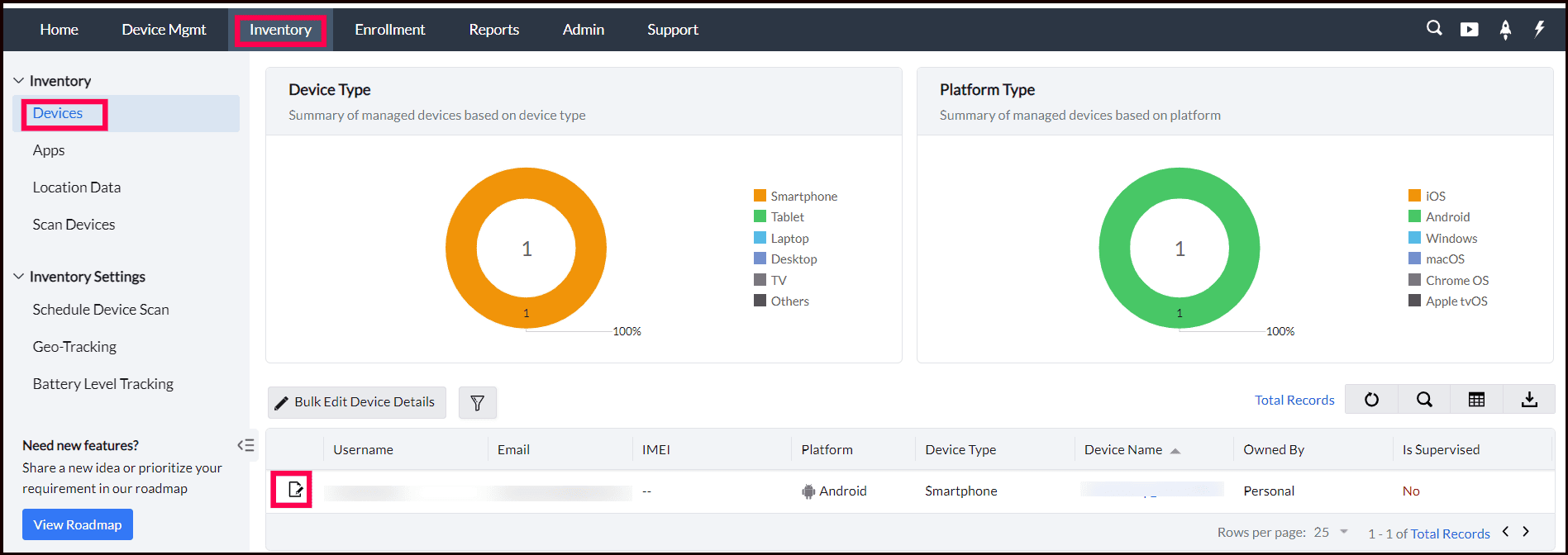The height and width of the screenshot is (555, 1568).
Task: Open column chooser grid icon
Action: [1476, 400]
